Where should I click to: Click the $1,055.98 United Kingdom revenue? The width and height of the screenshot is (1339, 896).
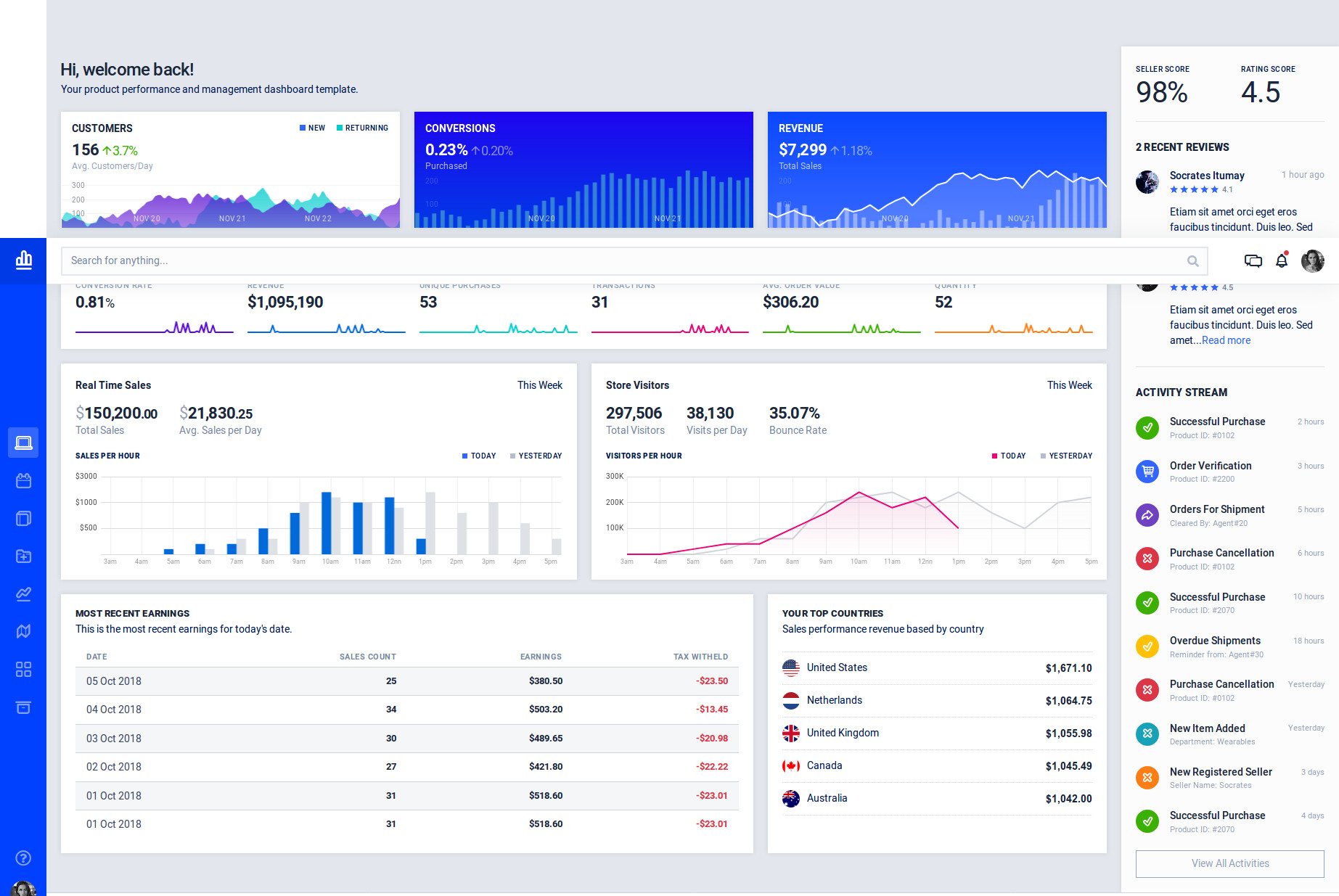pos(1068,733)
